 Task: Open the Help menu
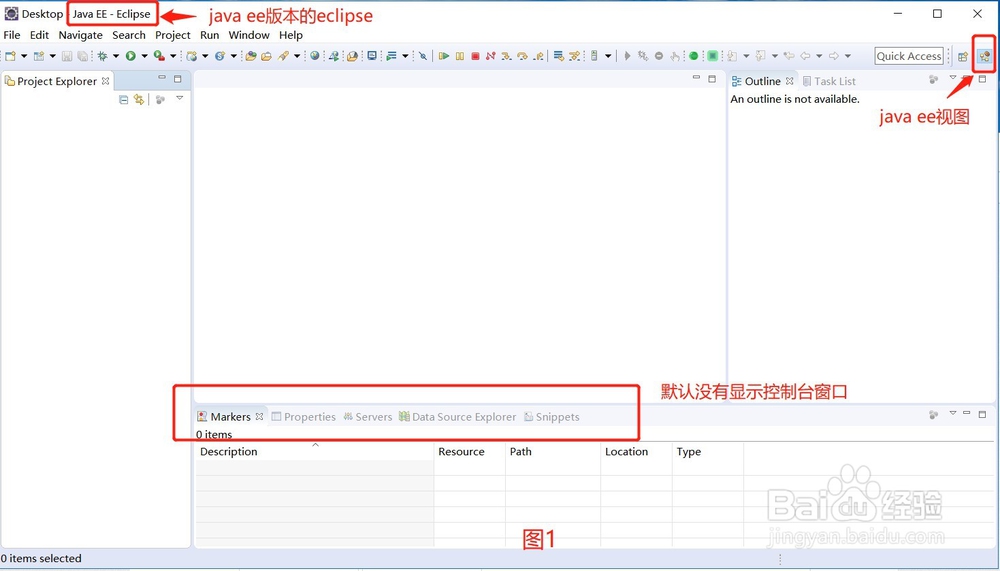pos(291,35)
